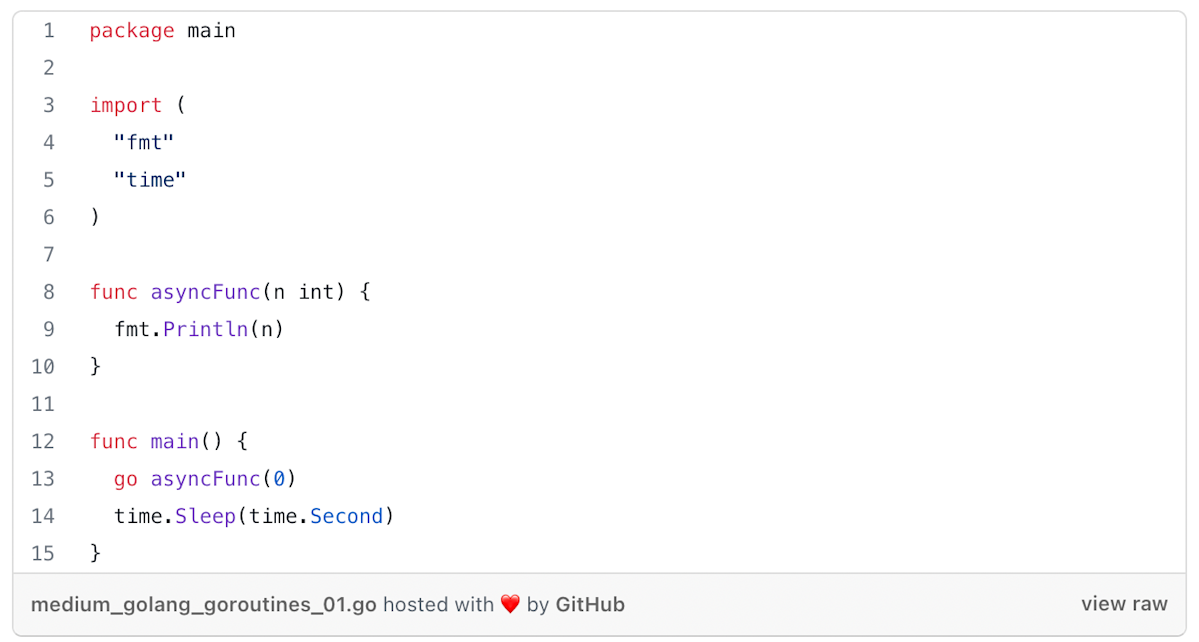Select line number 8 next to asyncFunc

tap(49, 292)
